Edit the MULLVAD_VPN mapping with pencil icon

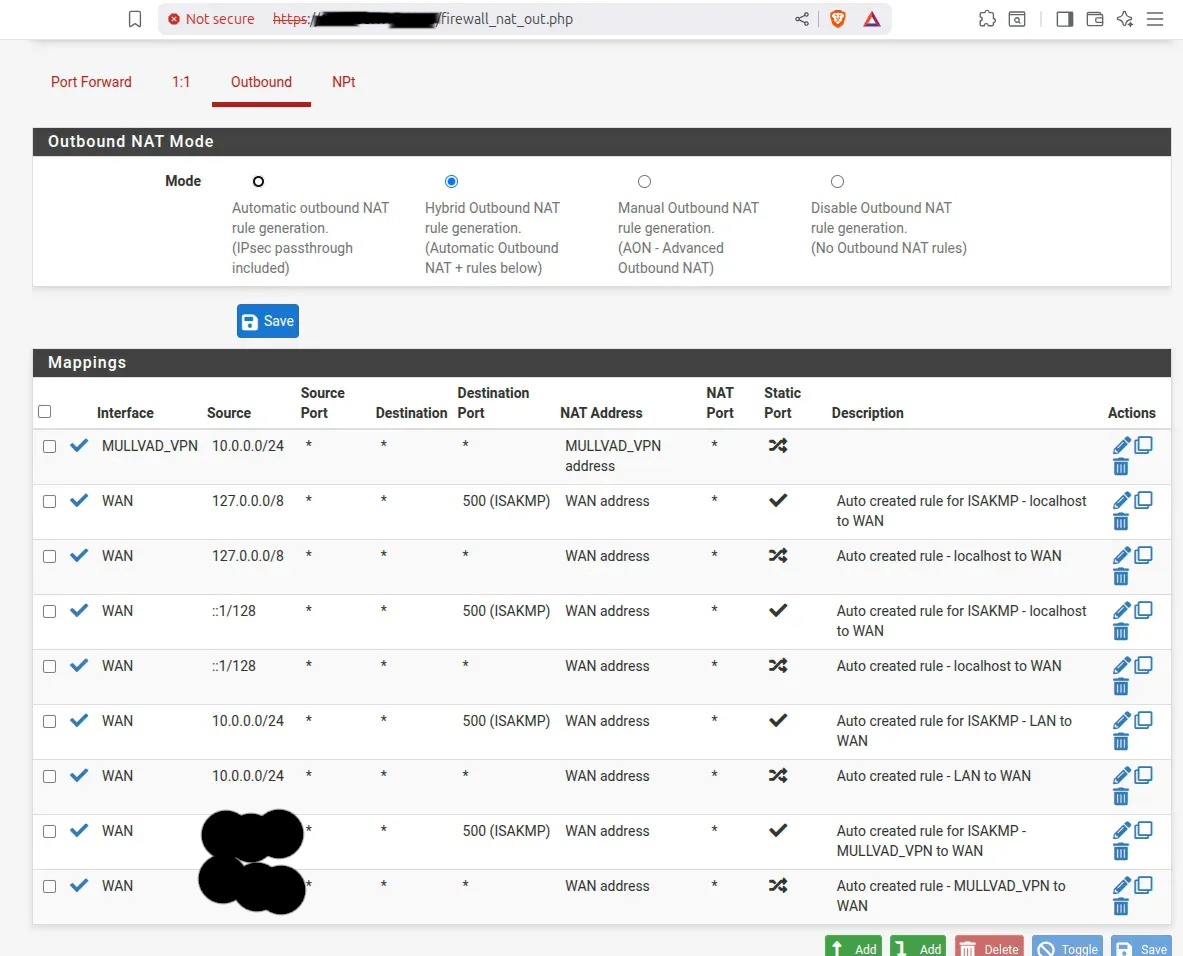(x=1121, y=446)
